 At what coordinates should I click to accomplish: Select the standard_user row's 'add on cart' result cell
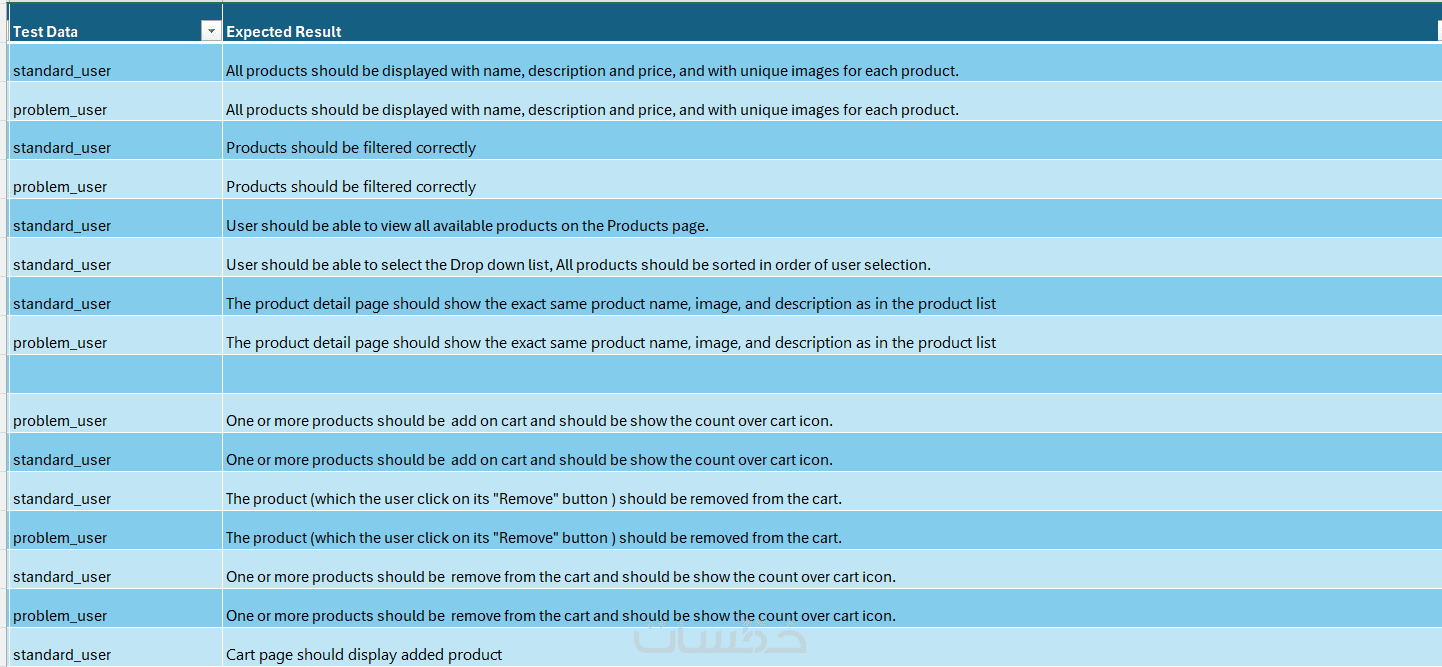[x=529, y=460]
